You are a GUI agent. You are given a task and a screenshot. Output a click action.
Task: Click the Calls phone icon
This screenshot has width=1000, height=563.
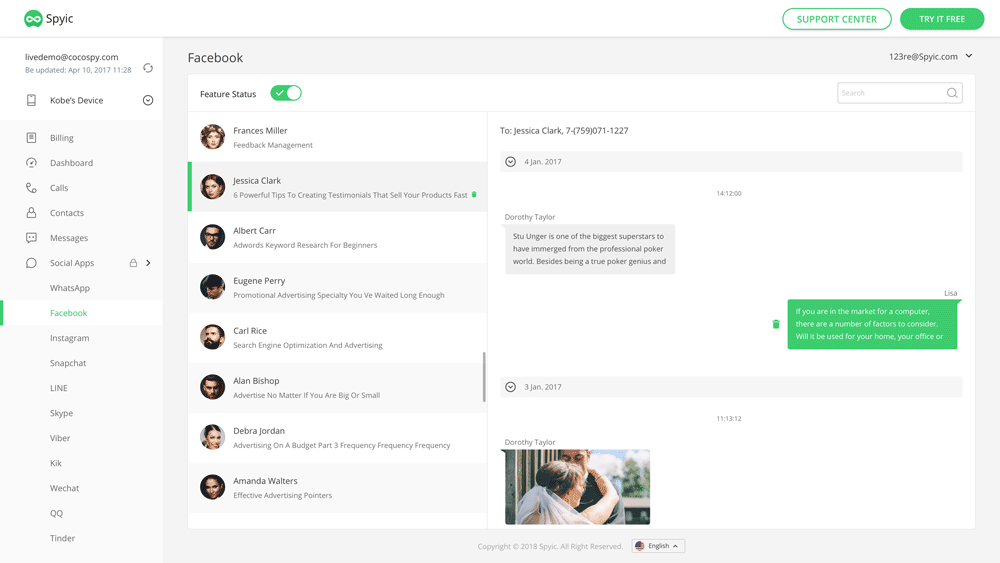click(31, 188)
